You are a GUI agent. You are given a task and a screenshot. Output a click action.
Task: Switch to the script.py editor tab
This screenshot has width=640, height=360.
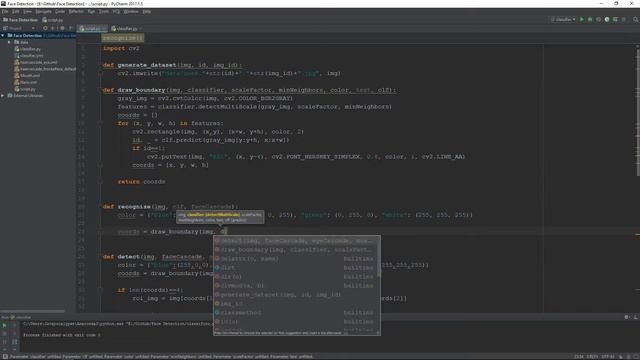(91, 29)
